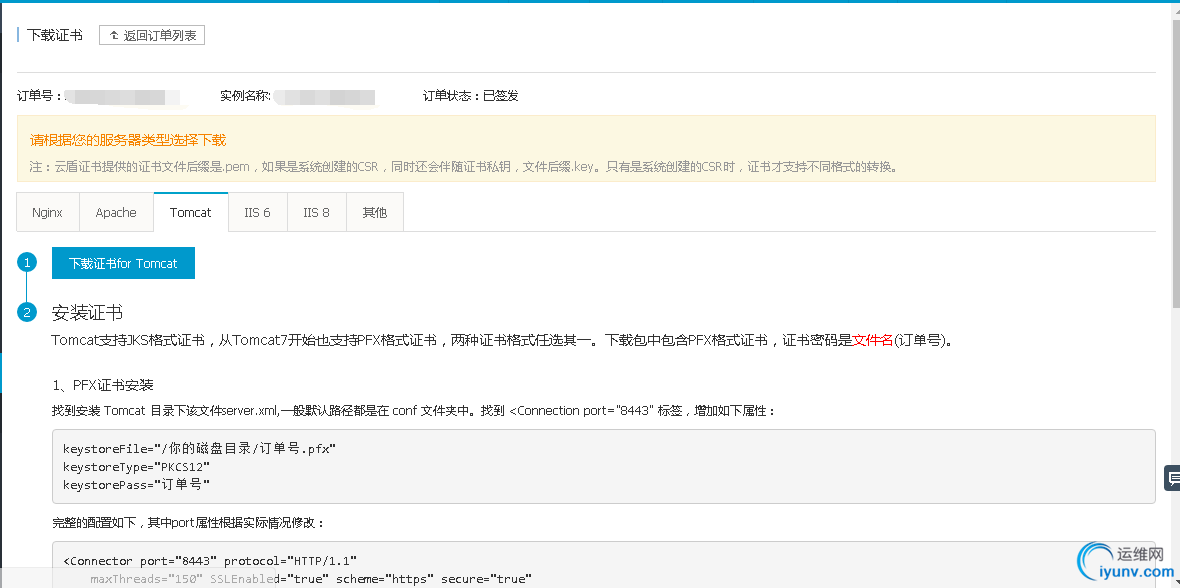Screen dimensions: 1180x588
Task: Click the red 文件名 text
Action: [x=872, y=340]
